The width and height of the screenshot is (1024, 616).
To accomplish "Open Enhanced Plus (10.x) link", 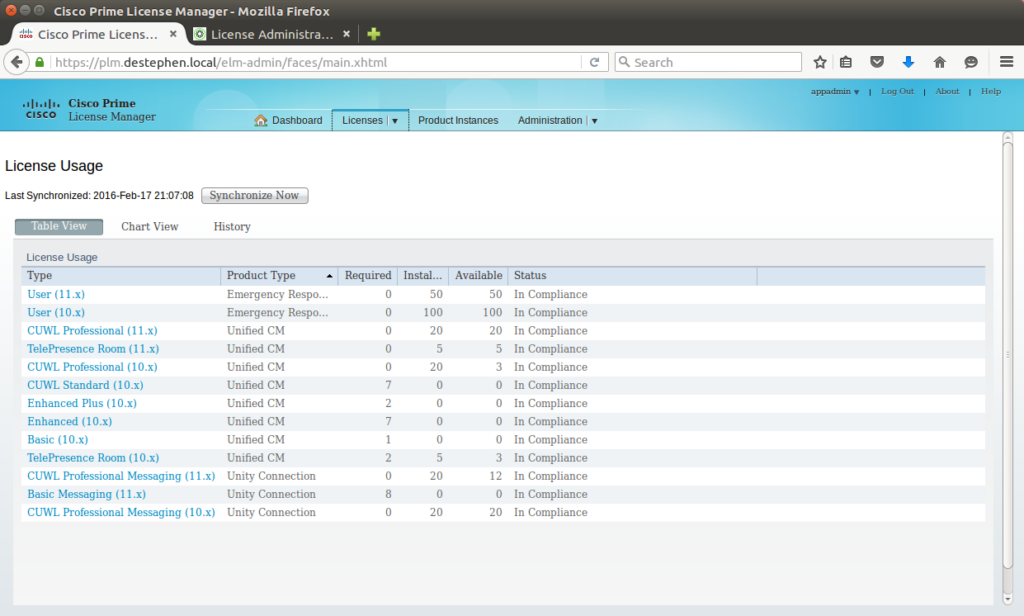I will 82,404.
